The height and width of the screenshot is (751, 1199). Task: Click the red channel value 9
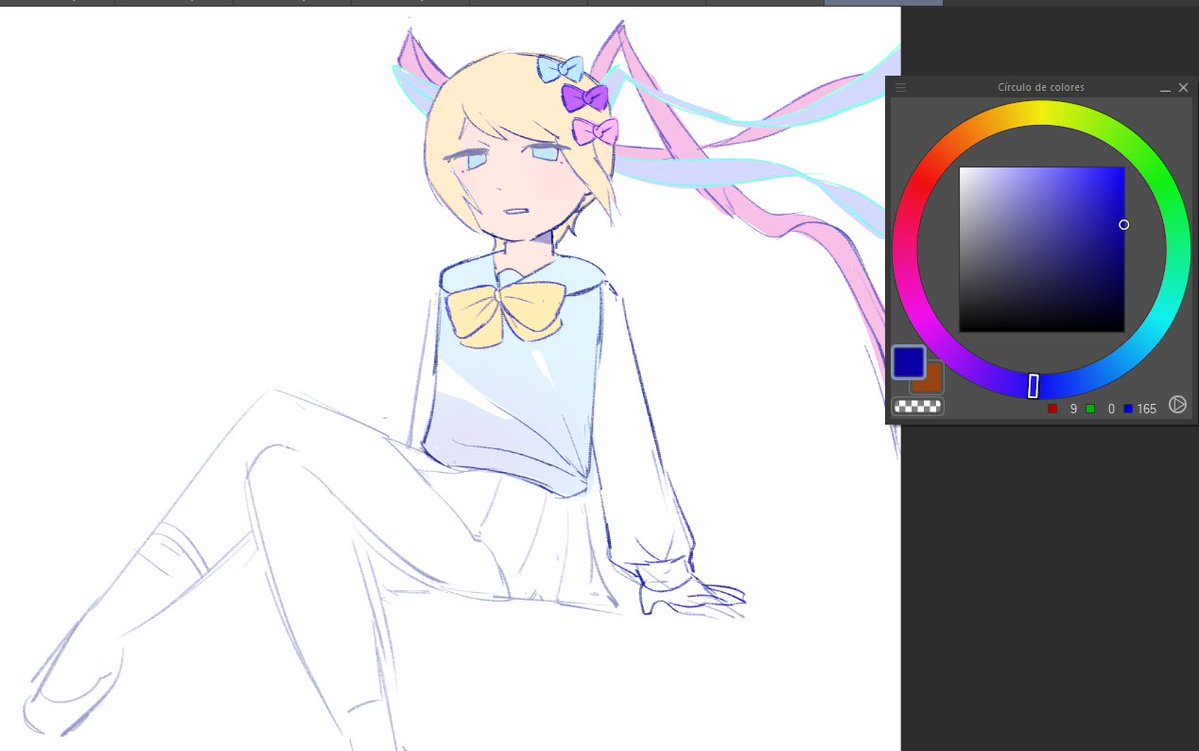pyautogui.click(x=1073, y=409)
